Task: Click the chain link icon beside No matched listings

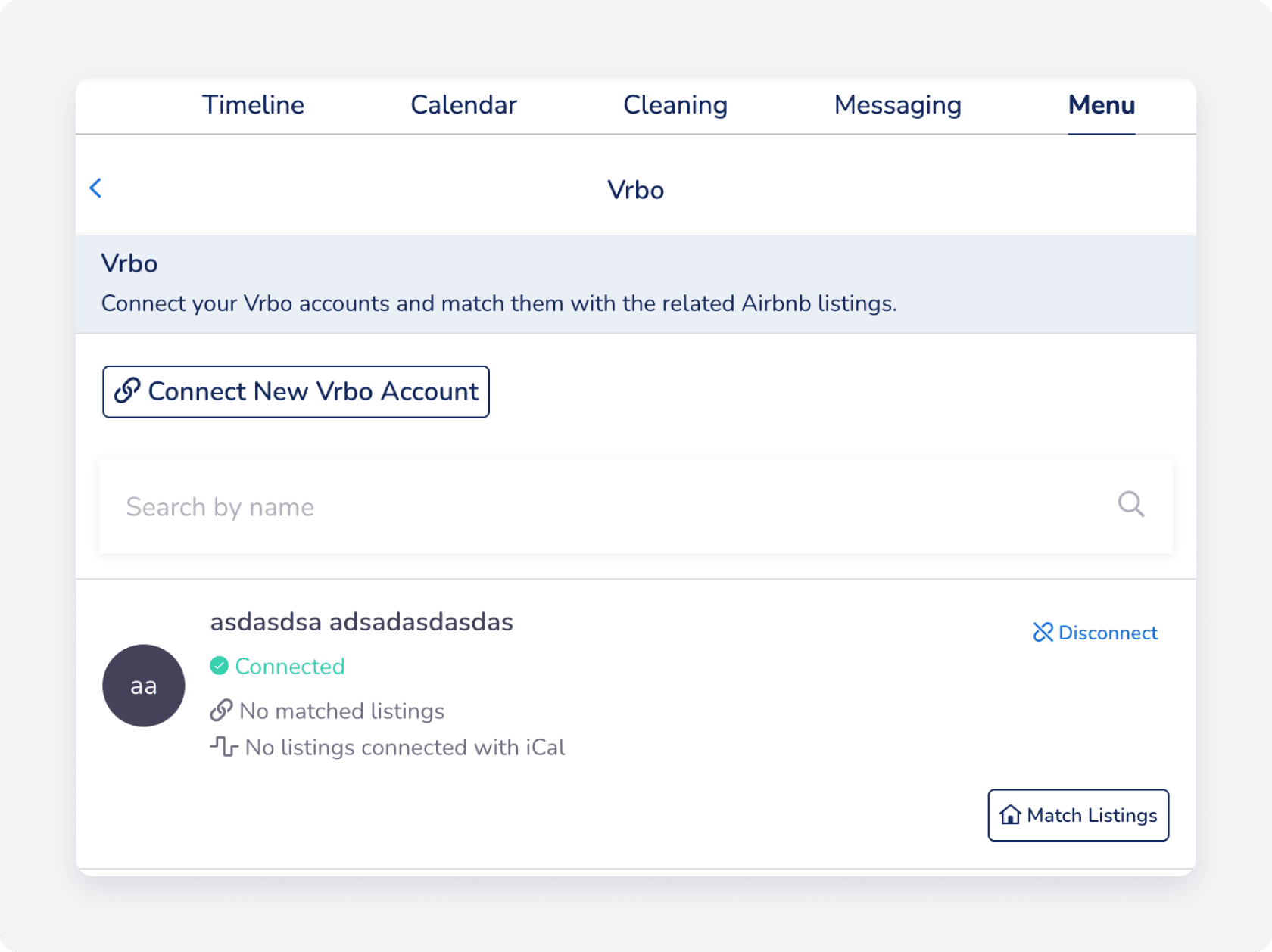Action: point(221,711)
